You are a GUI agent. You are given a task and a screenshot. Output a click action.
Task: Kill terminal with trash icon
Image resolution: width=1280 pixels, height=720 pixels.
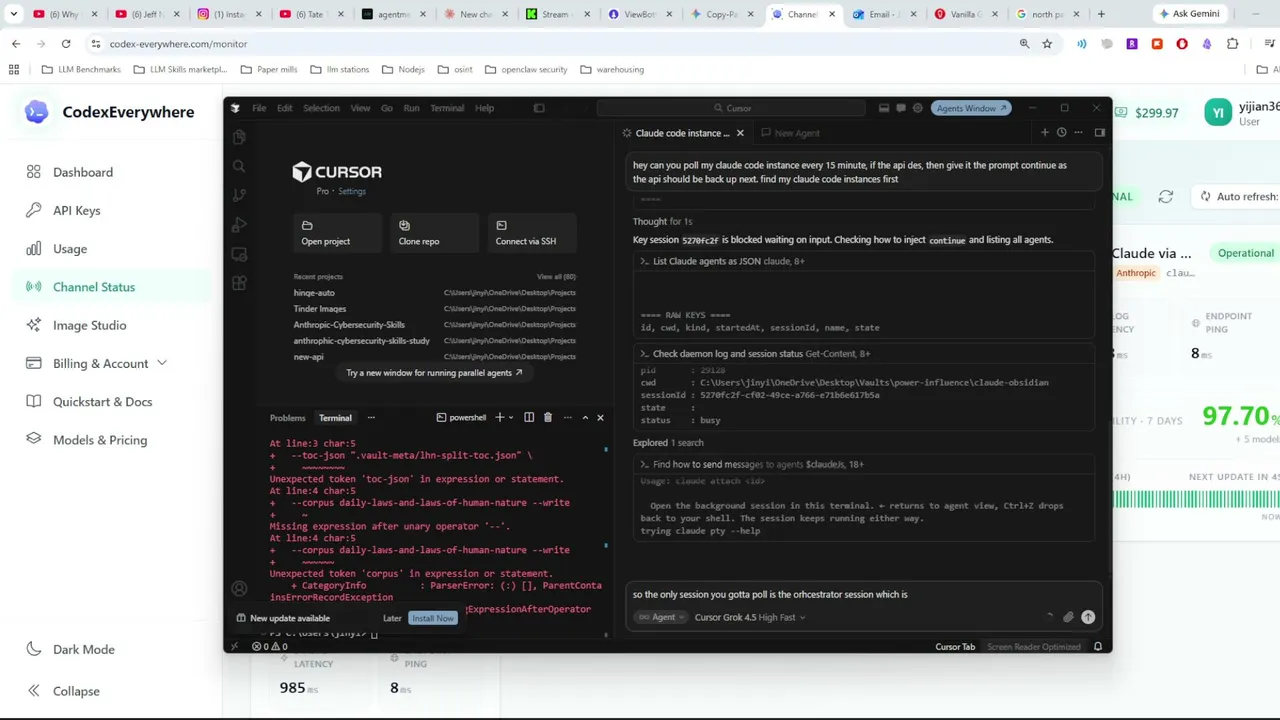547,417
